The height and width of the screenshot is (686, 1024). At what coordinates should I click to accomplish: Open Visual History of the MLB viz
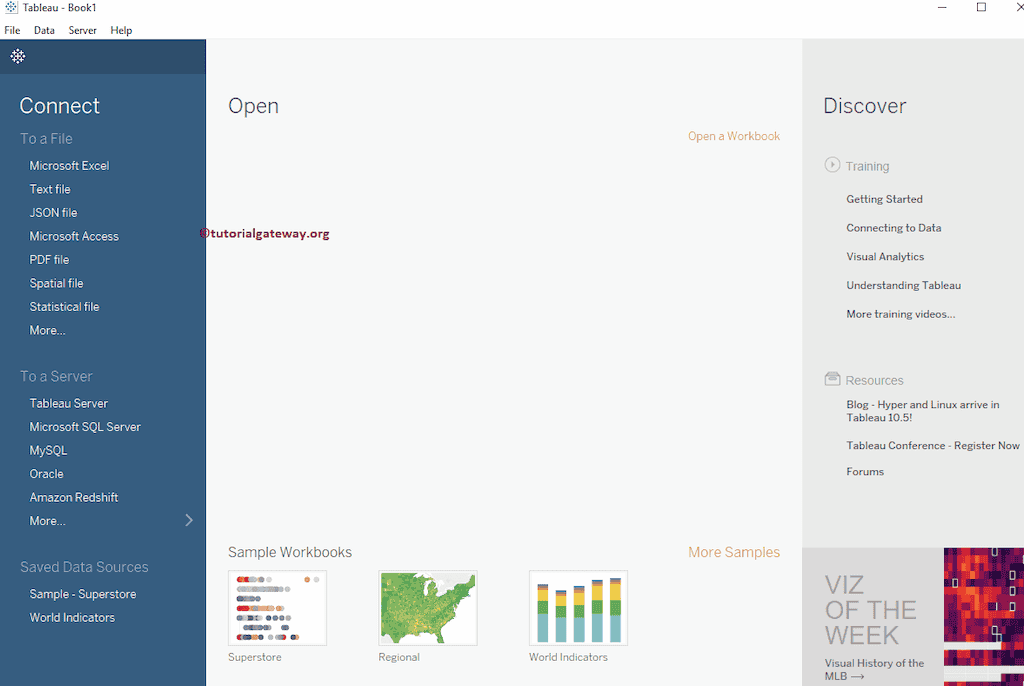click(x=874, y=669)
